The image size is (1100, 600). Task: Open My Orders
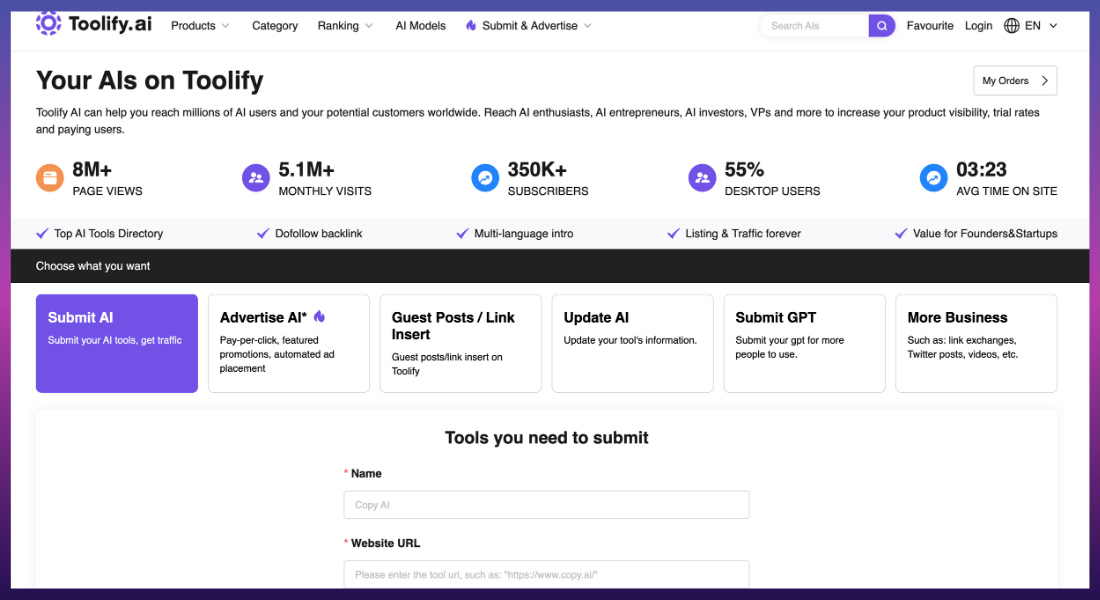(1015, 80)
